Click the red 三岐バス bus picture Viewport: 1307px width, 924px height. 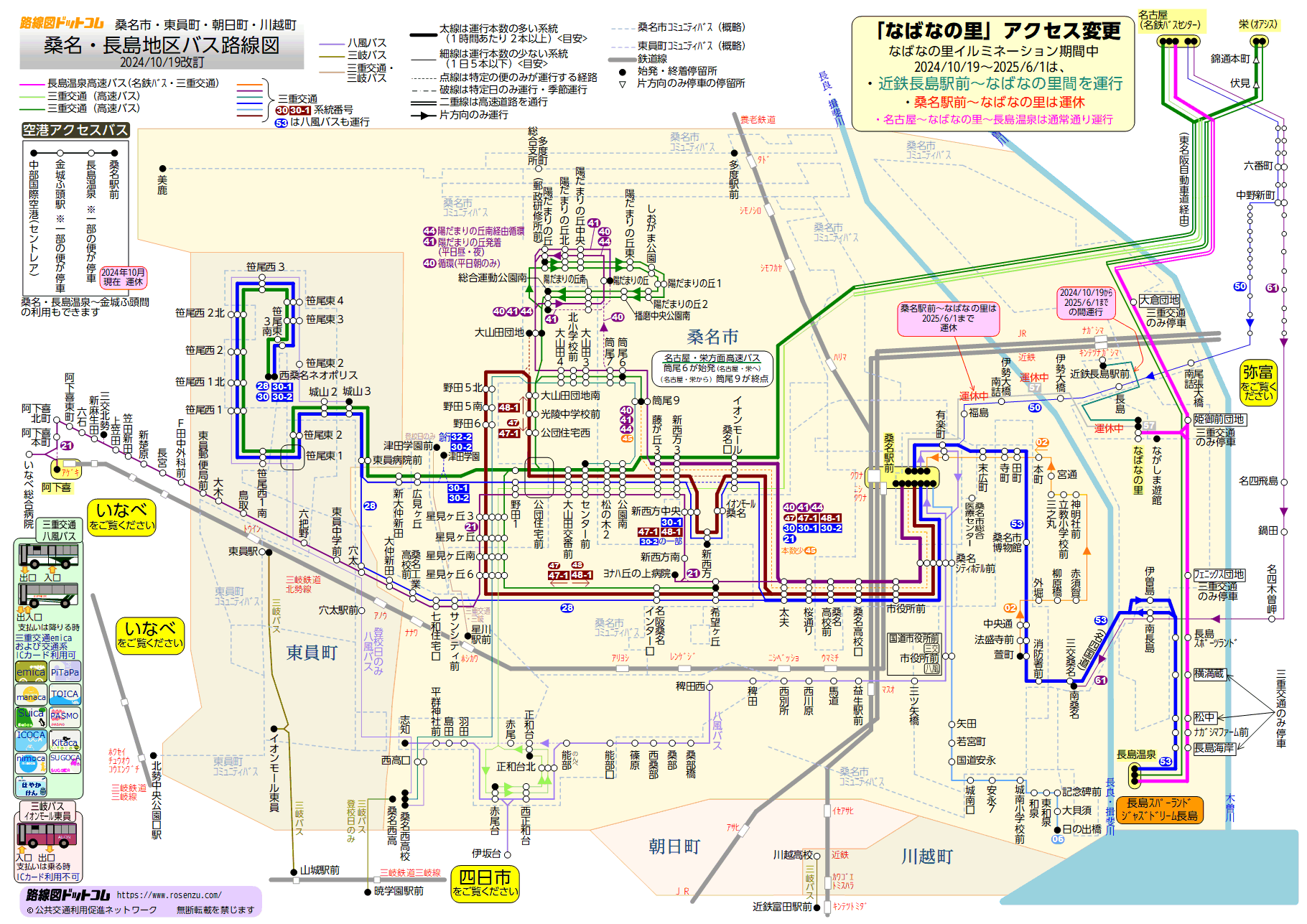click(47, 836)
